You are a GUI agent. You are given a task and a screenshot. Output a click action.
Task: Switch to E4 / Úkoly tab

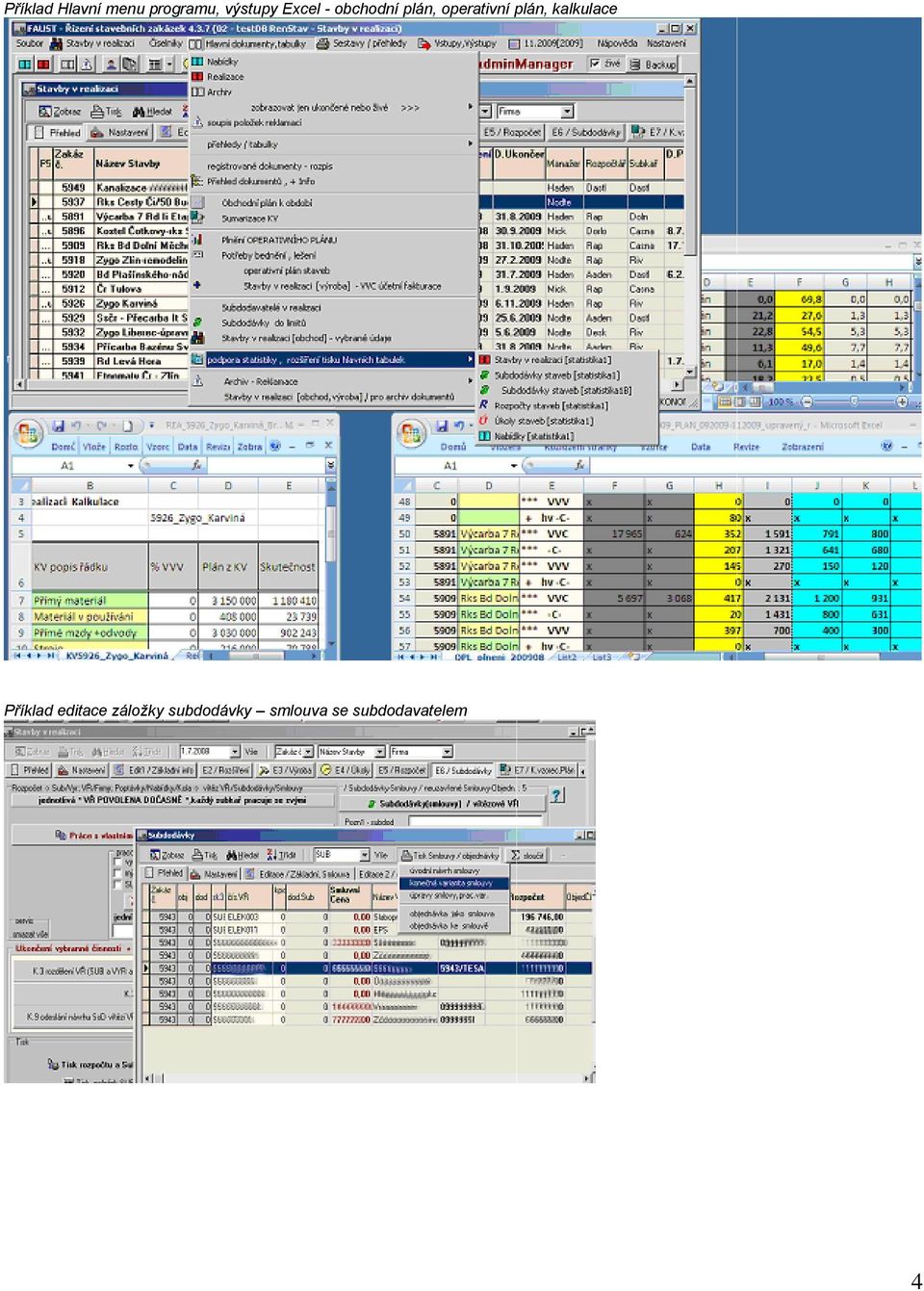point(346,771)
